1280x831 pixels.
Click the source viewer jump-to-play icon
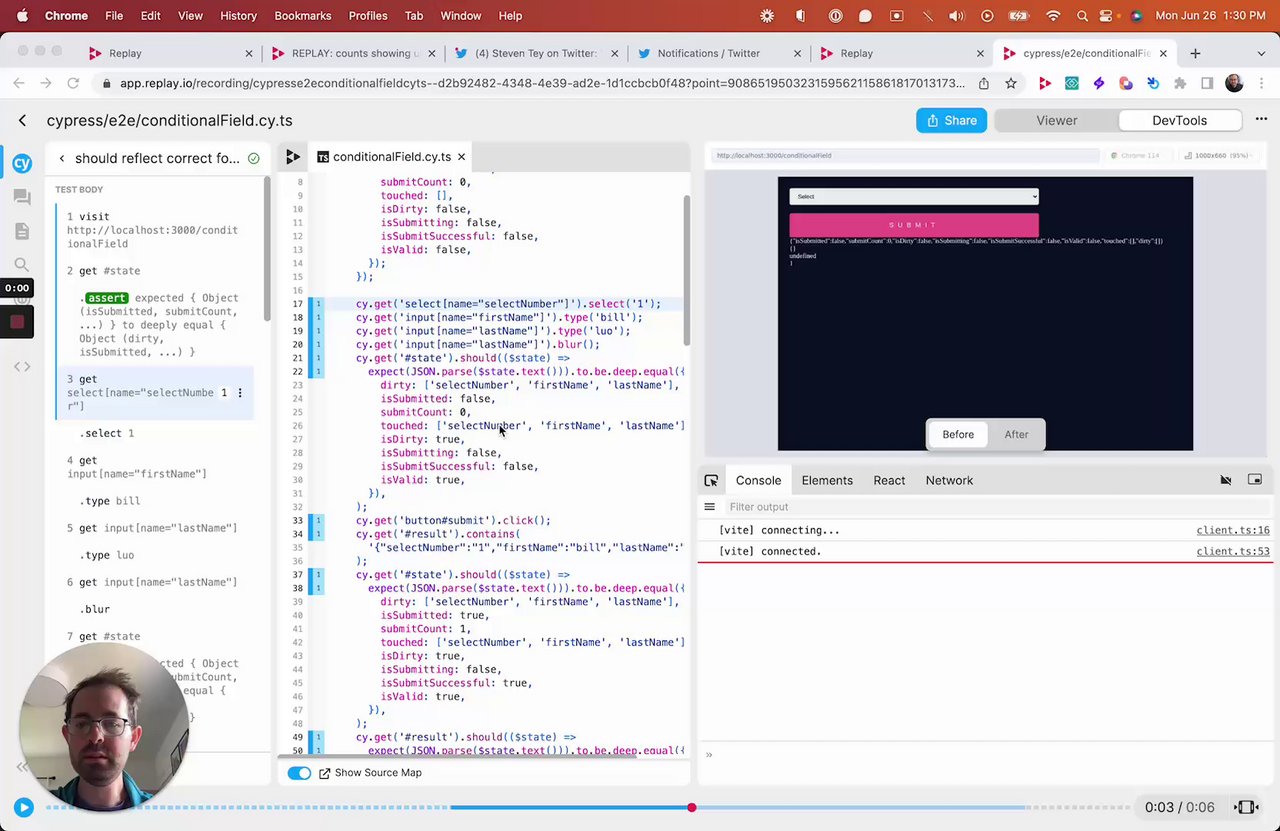(x=293, y=157)
